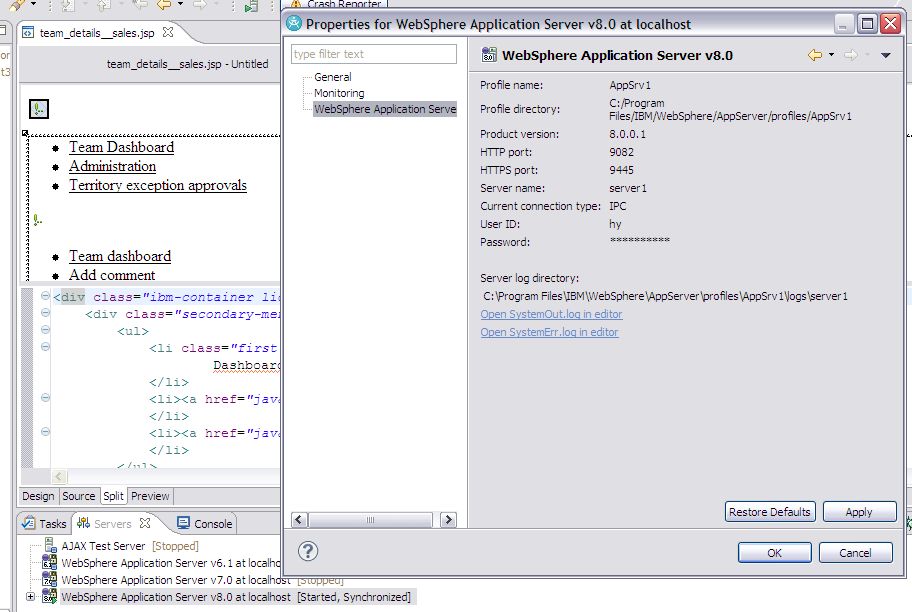Click the Run on Server toolbar icon
Viewport: 912px width, 612px height.
251,6
